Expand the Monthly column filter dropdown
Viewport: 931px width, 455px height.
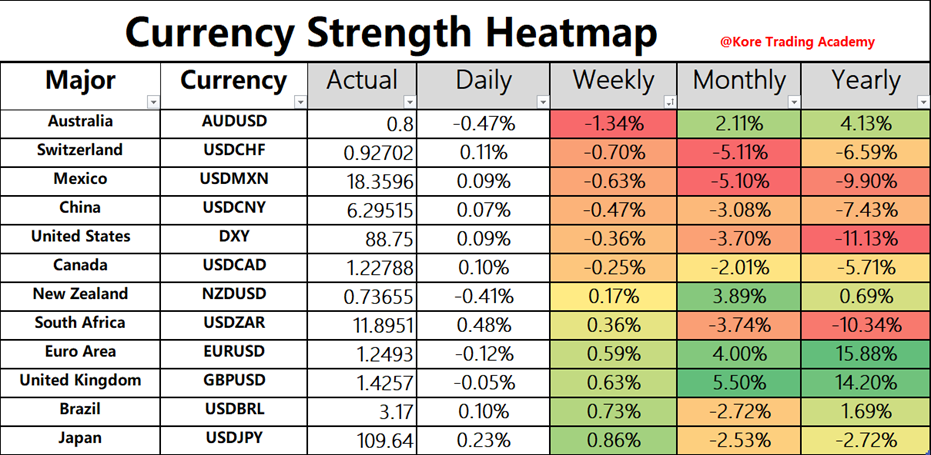(x=795, y=102)
